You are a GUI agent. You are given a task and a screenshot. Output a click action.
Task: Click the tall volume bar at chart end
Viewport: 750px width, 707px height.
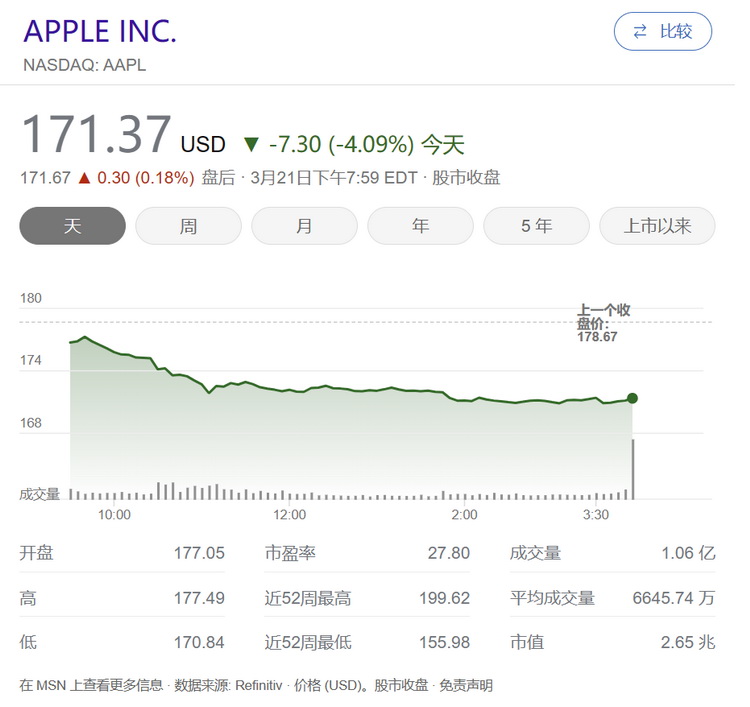pos(633,469)
